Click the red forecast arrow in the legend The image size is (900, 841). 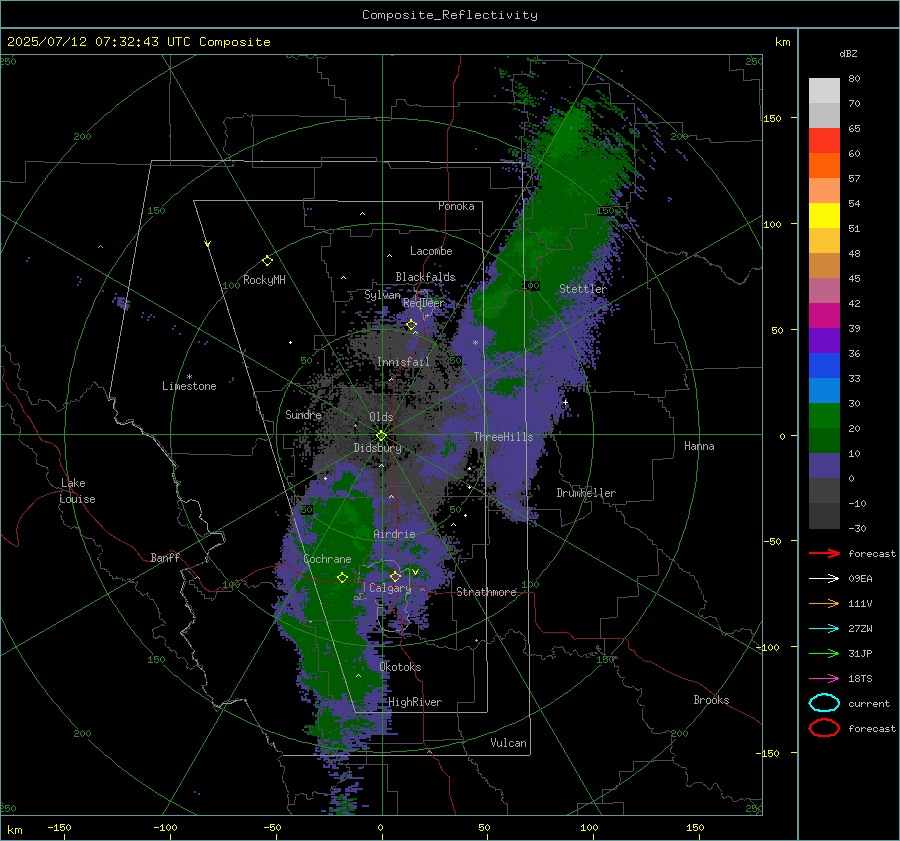[x=824, y=553]
